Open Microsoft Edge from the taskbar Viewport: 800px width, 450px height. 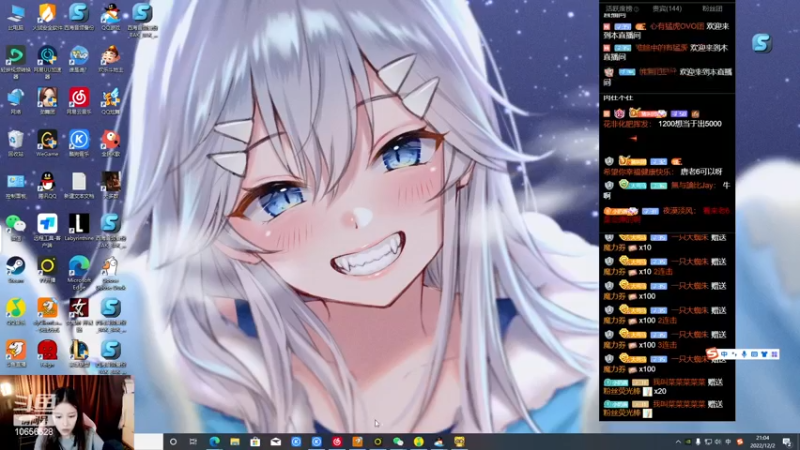click(214, 442)
